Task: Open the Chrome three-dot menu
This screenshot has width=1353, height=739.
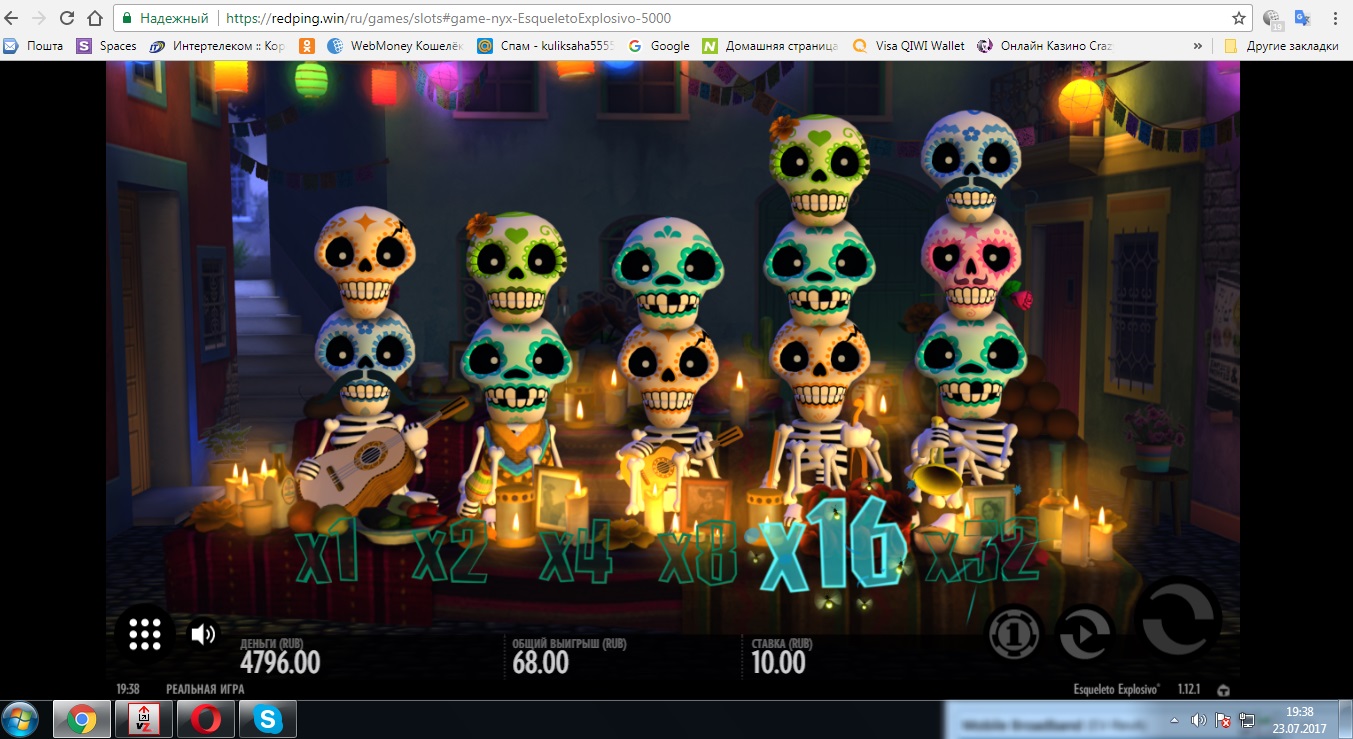Action: click(x=1336, y=18)
